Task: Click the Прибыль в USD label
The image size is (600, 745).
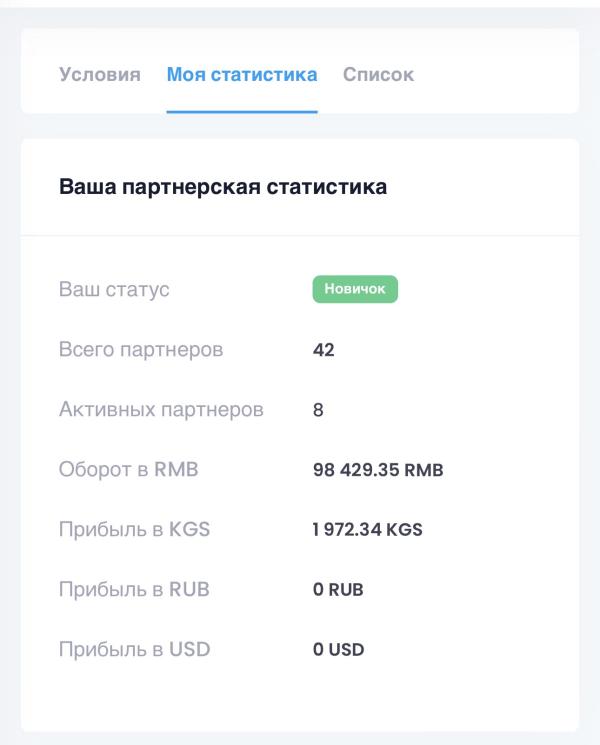Action: tap(134, 649)
